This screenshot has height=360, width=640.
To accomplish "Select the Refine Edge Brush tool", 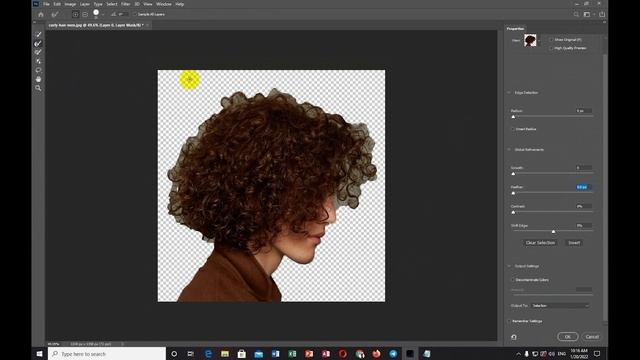I will pos(38,43).
